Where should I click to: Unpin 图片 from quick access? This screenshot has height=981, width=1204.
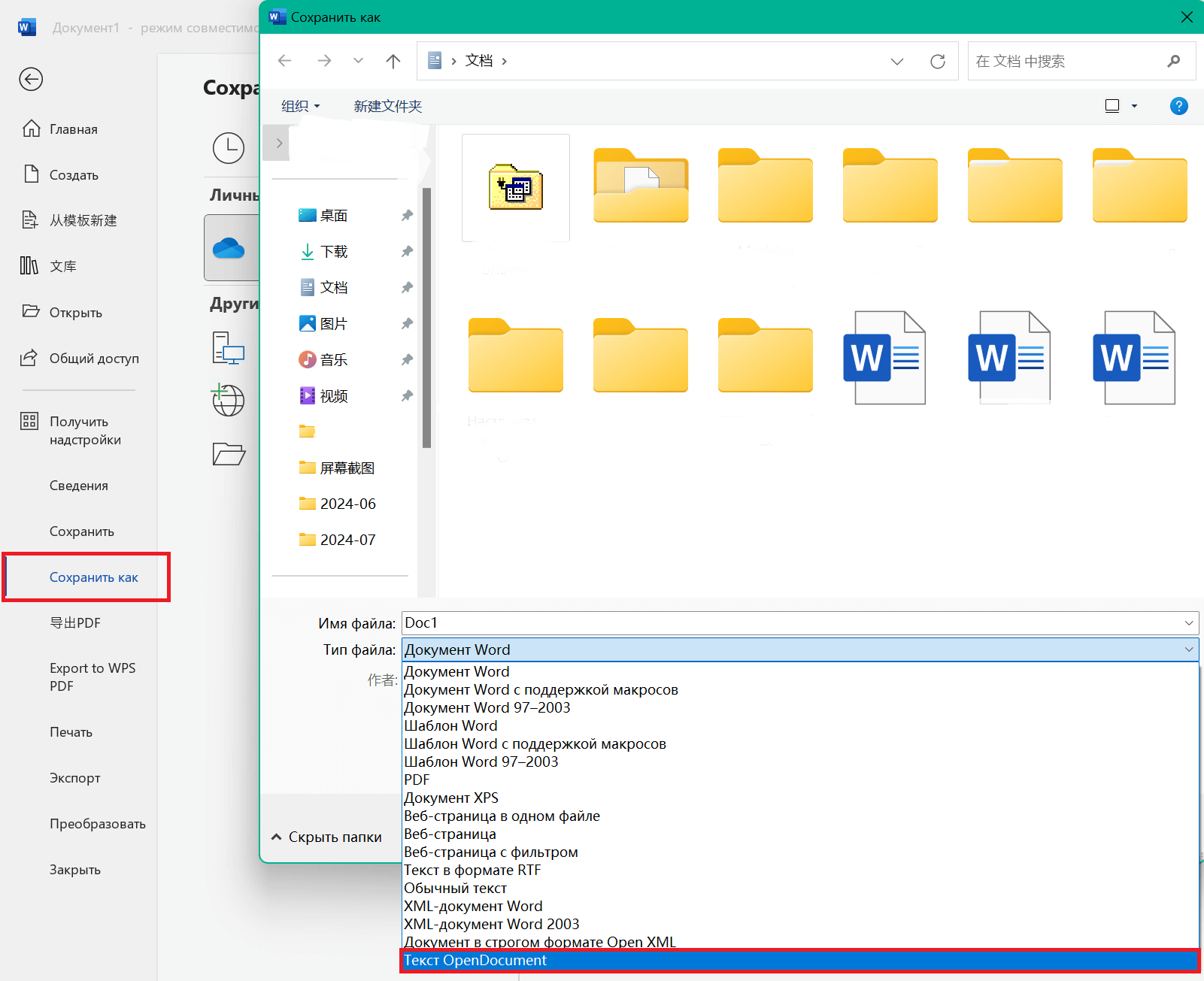pos(407,323)
